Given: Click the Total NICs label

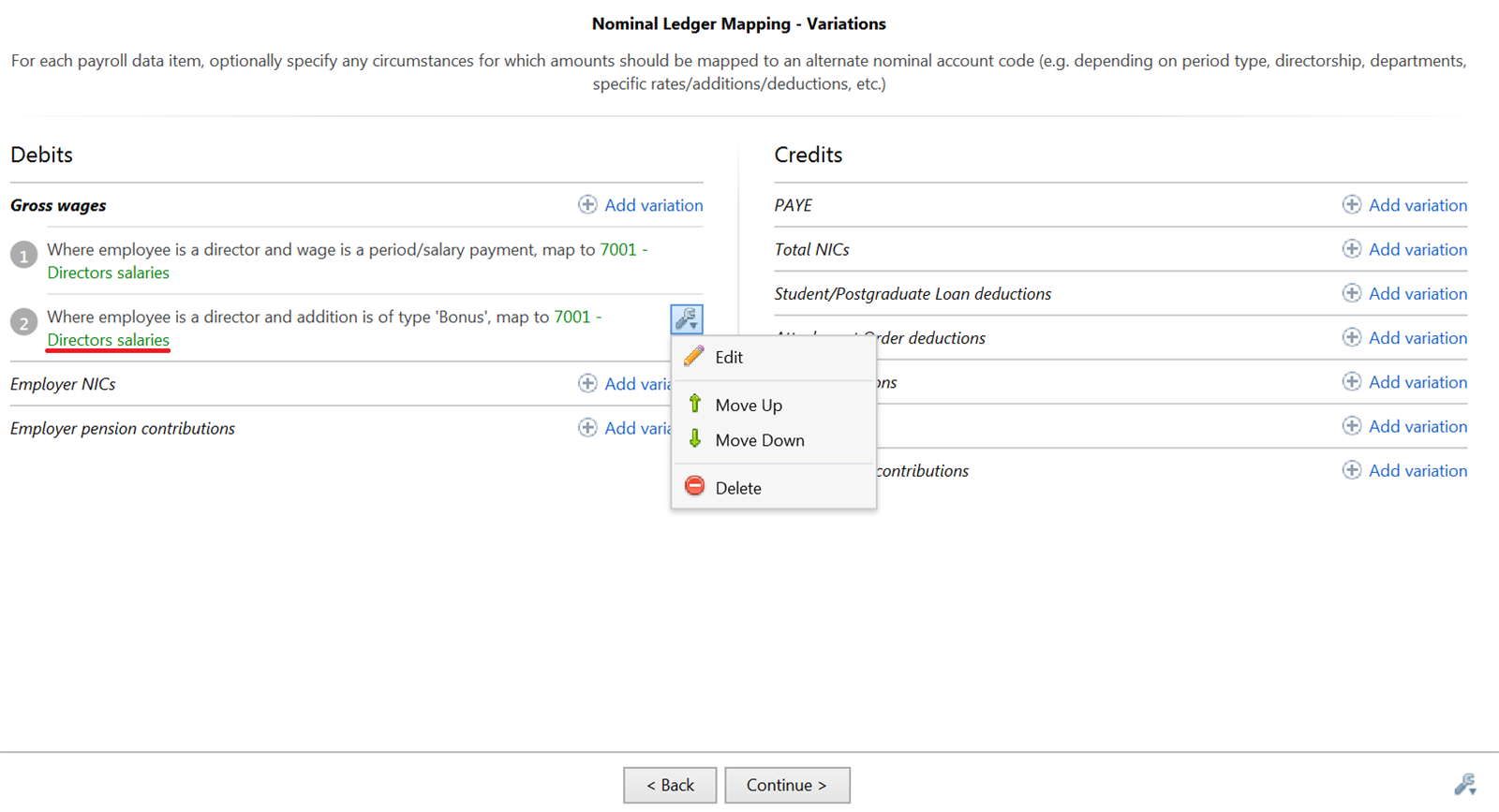Looking at the screenshot, I should 812,249.
